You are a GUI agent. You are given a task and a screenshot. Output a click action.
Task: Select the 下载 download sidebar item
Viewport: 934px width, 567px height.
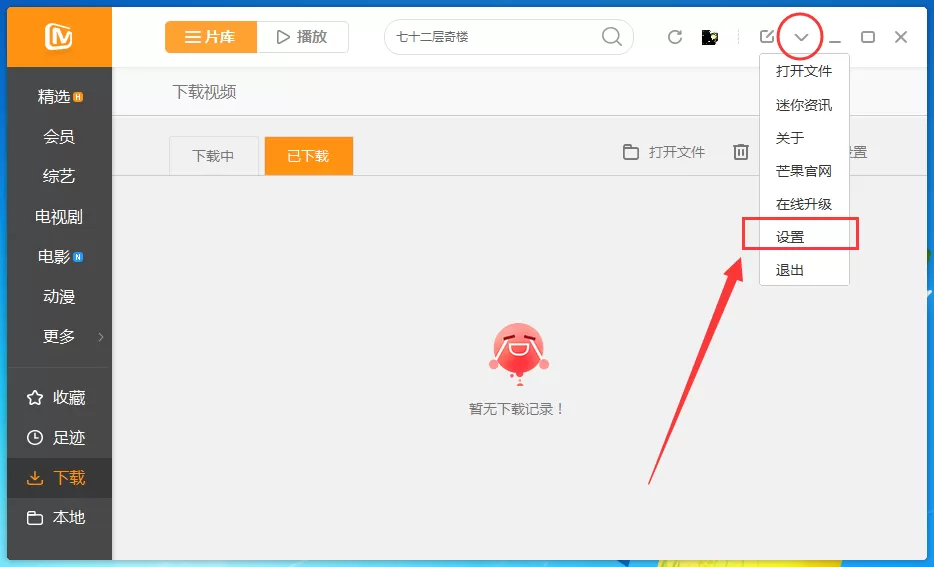point(59,478)
